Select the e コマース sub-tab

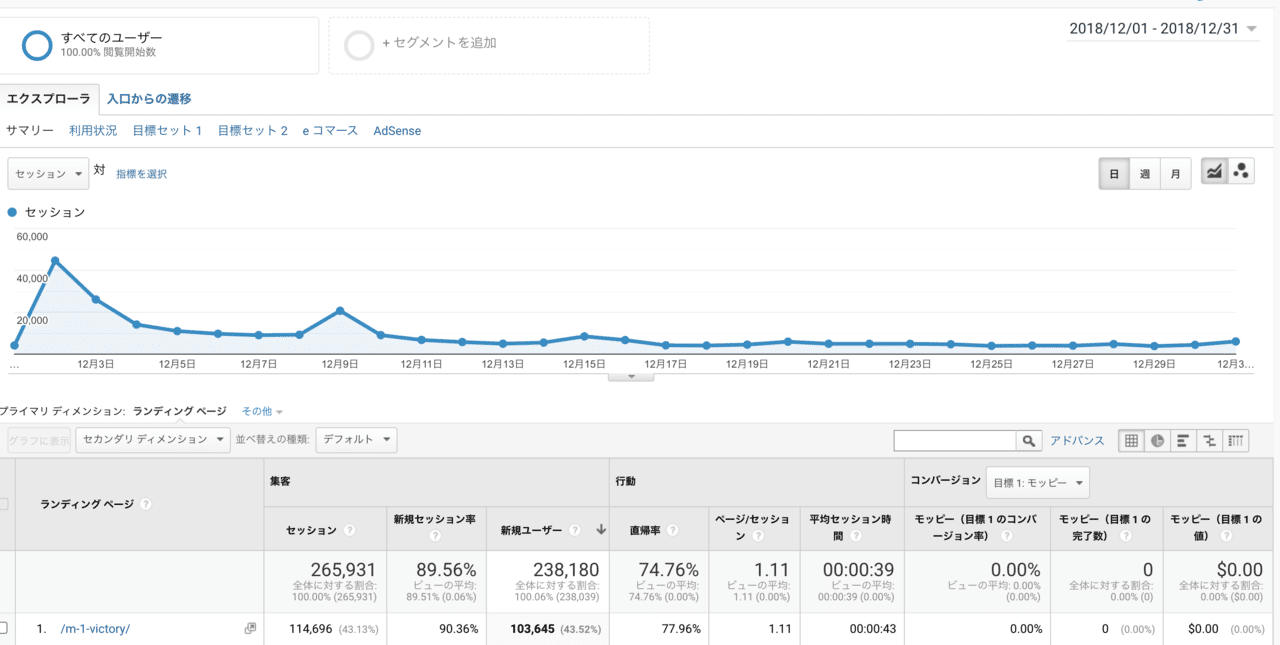330,131
